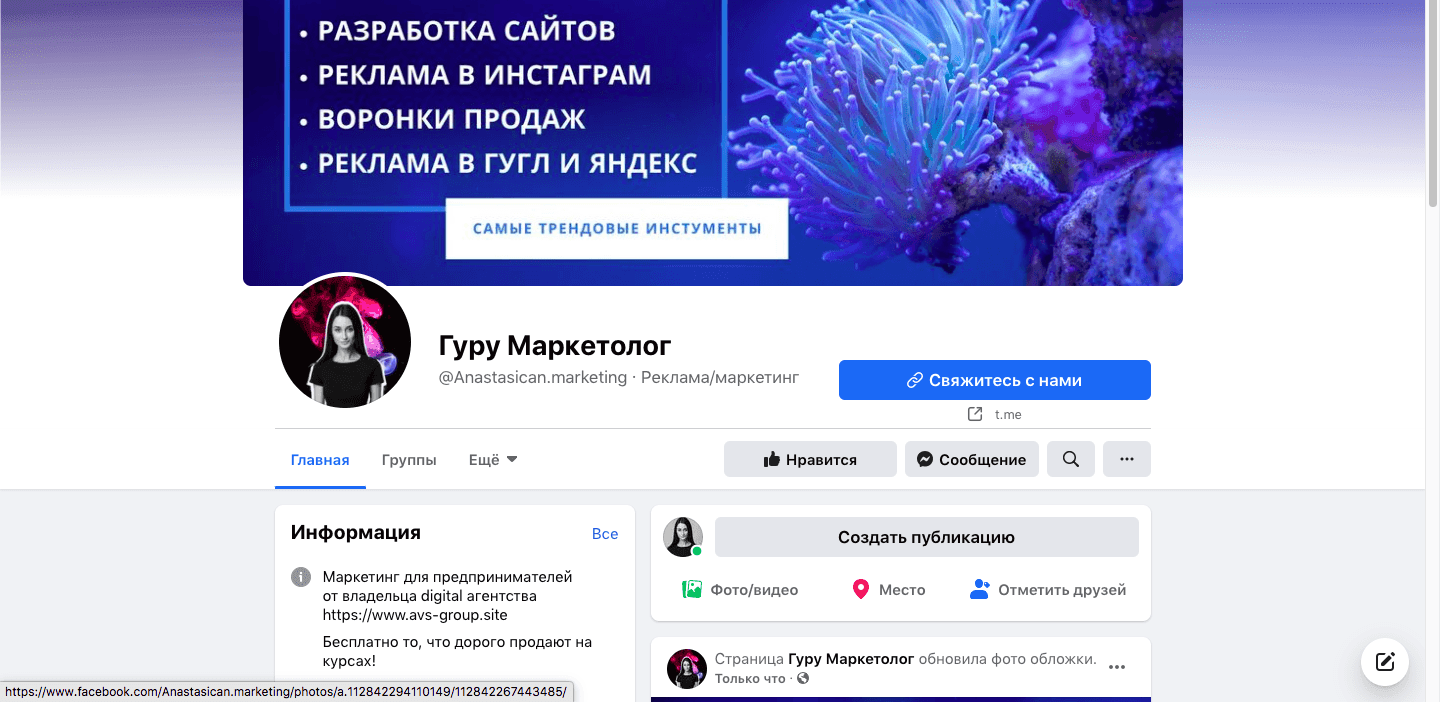
Task: Open the Гуру Маркетолог profile picture
Action: 345,342
